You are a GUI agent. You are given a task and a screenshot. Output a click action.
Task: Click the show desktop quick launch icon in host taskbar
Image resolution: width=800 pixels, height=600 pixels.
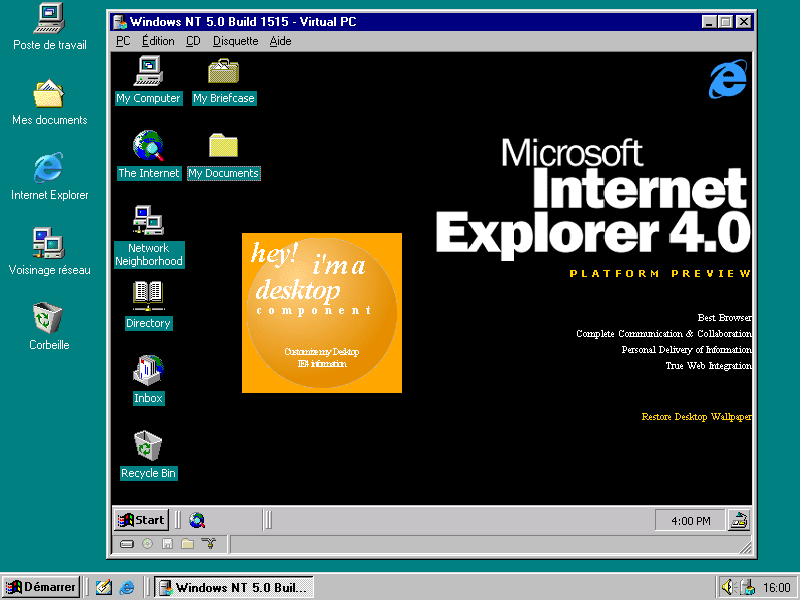point(104,587)
